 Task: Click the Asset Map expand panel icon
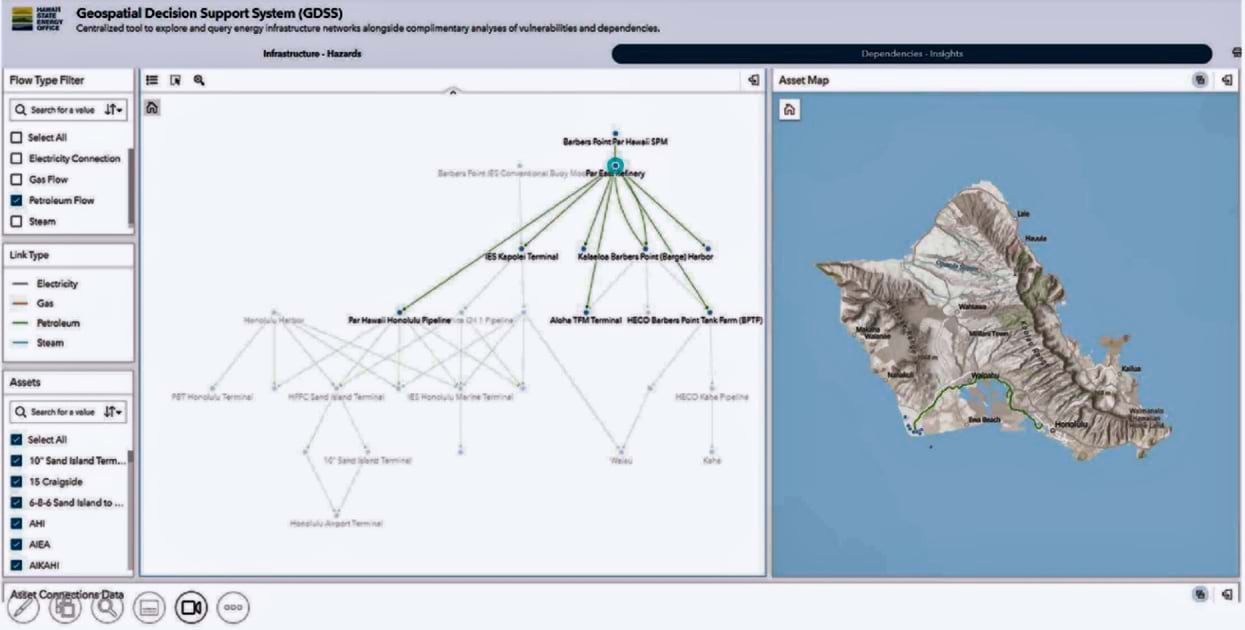[x=1226, y=80]
